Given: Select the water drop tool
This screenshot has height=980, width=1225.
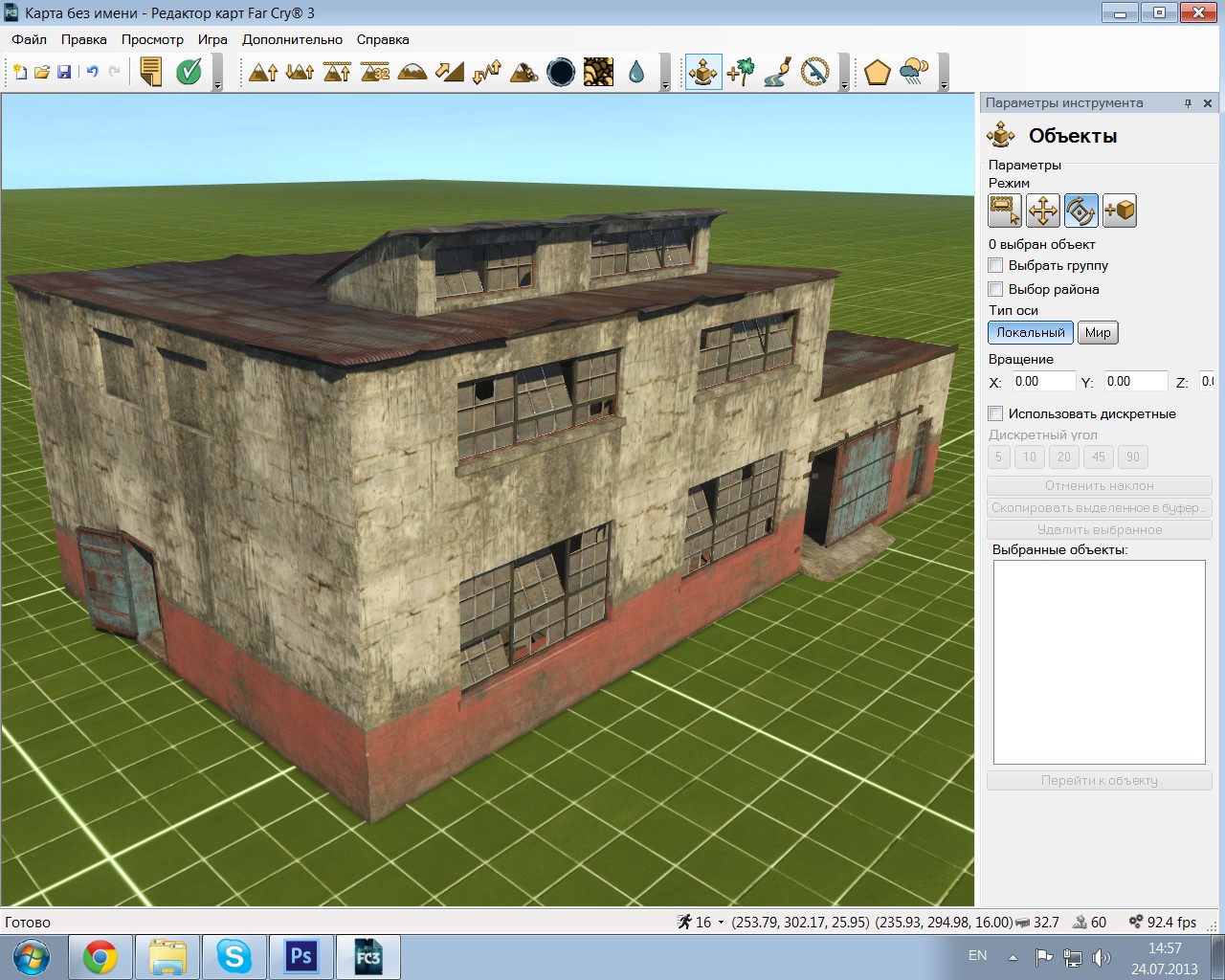Looking at the screenshot, I should click(636, 72).
